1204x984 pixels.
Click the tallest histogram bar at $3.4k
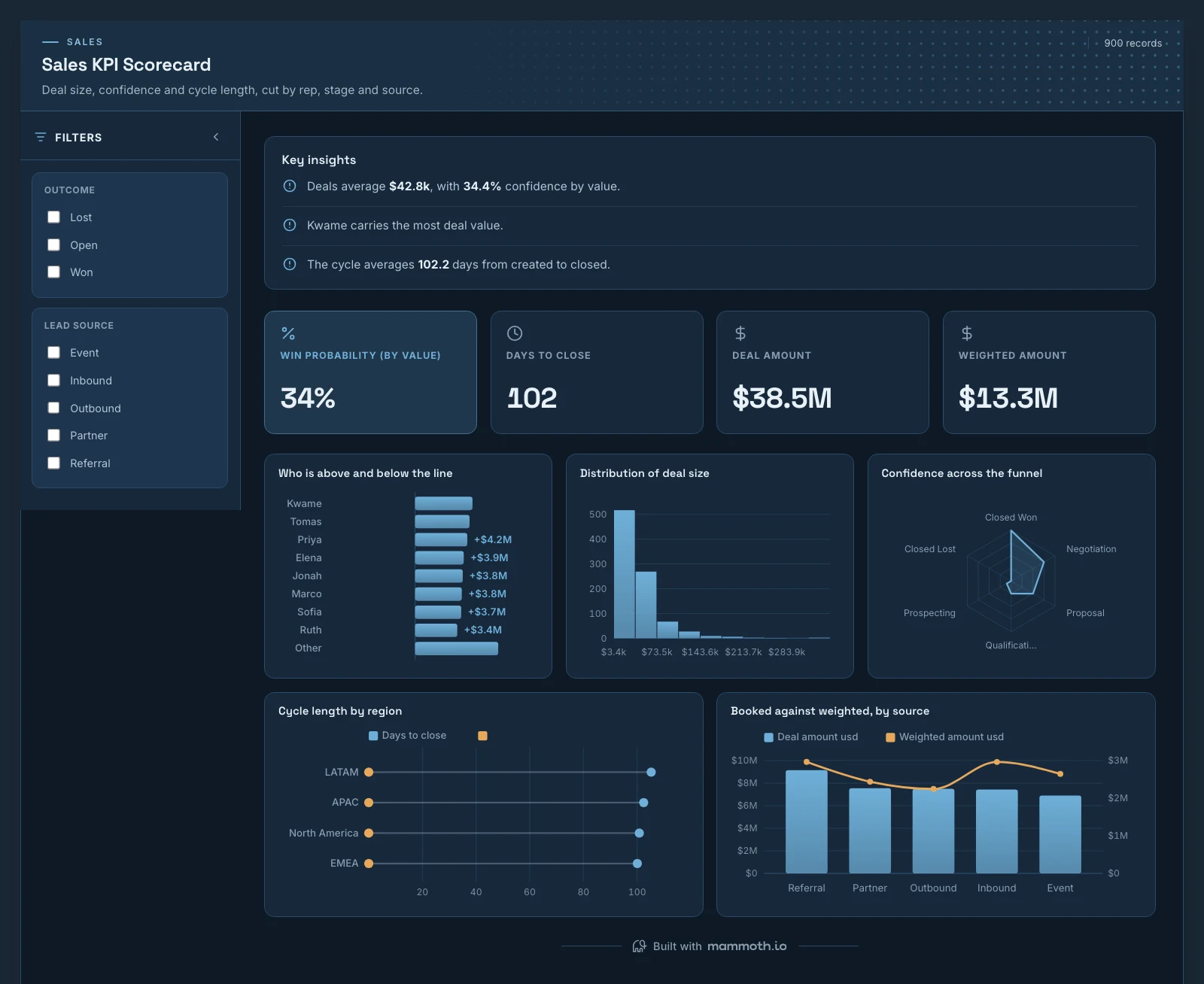tap(625, 574)
